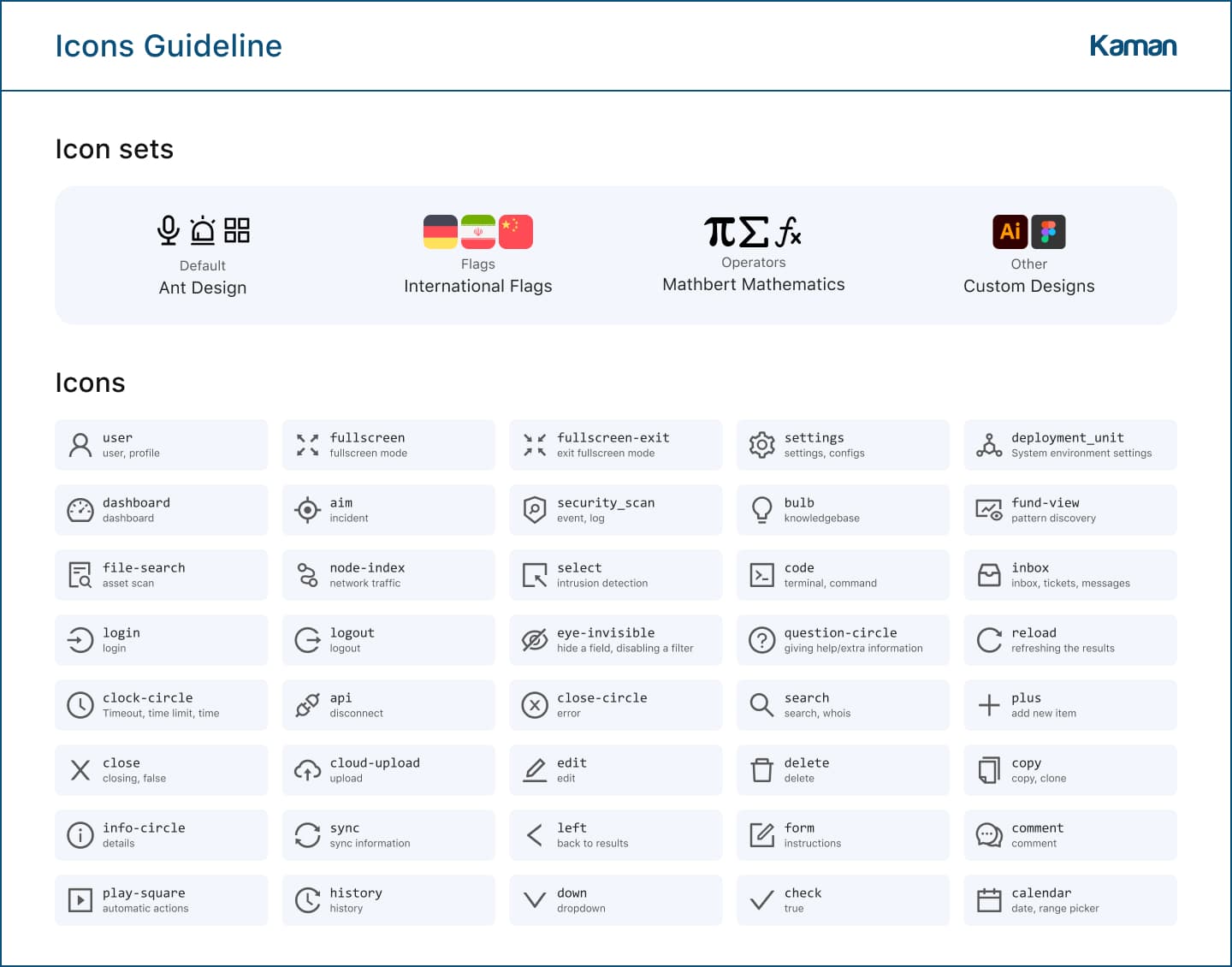Click the "giving help/extra information" text
The width and height of the screenshot is (1232, 967).
854,649
